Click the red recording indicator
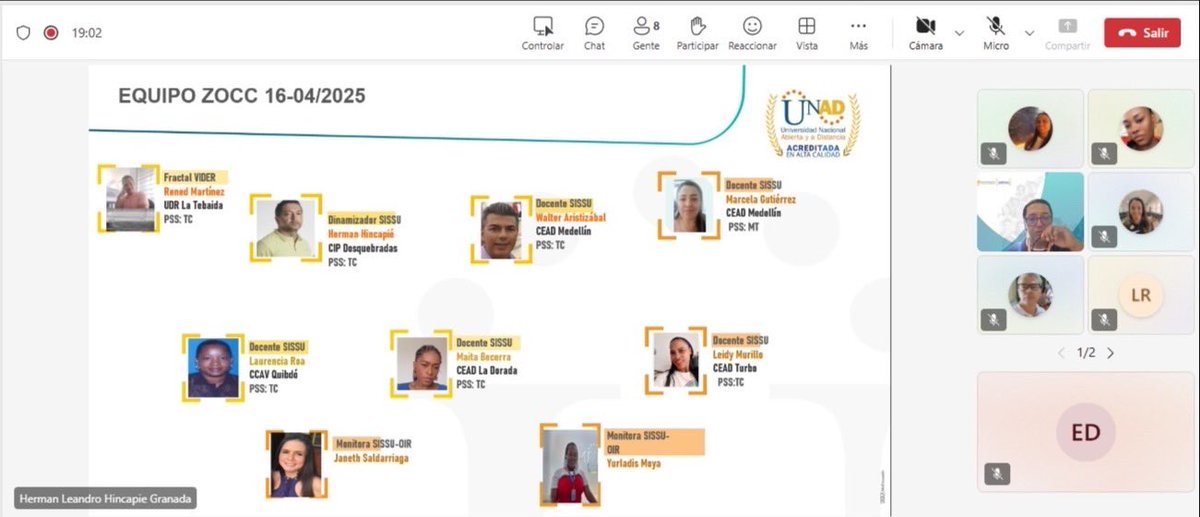This screenshot has height=517, width=1200. [51, 33]
